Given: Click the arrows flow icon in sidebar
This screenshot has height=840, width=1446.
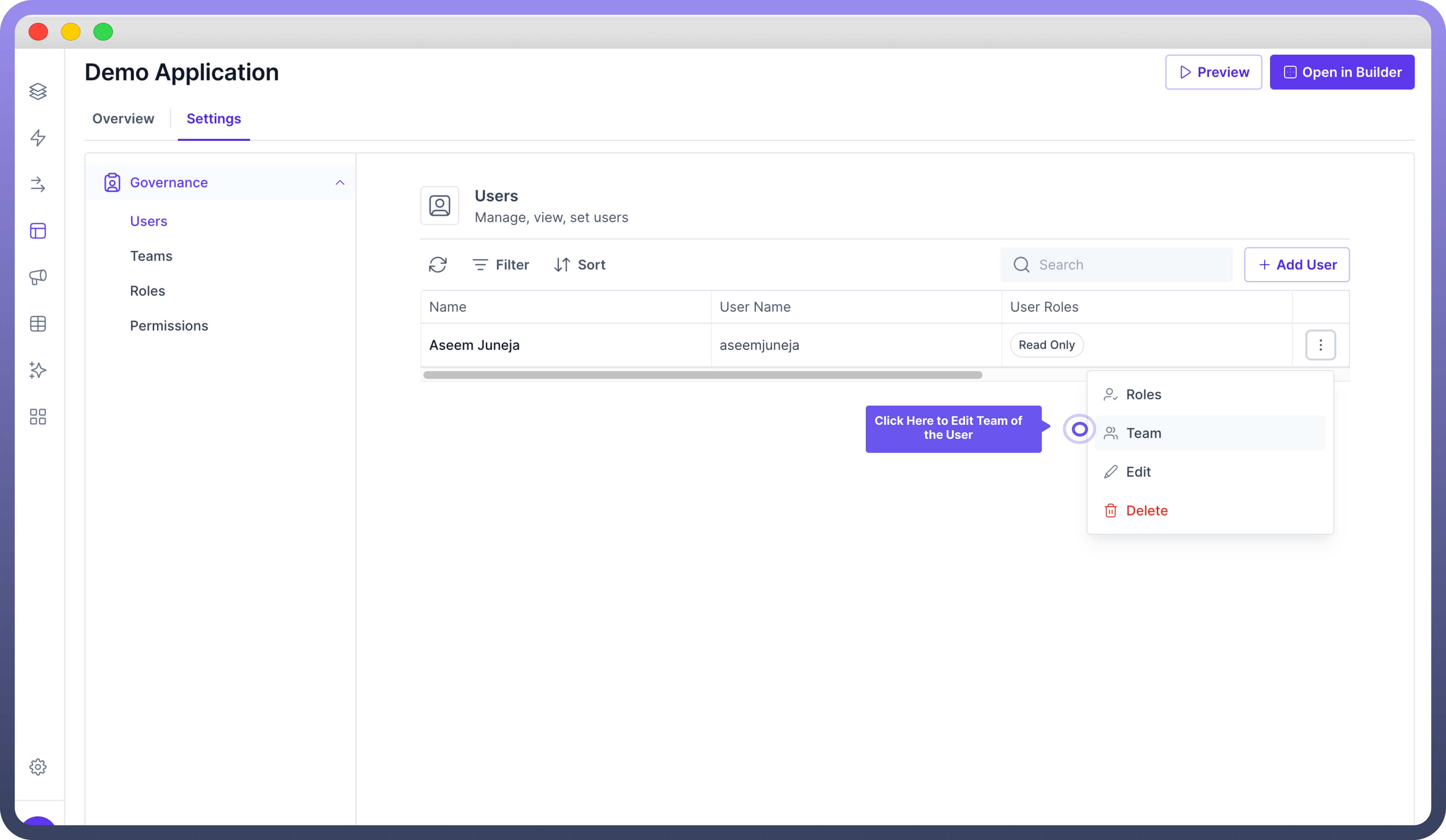Looking at the screenshot, I should pos(38,184).
